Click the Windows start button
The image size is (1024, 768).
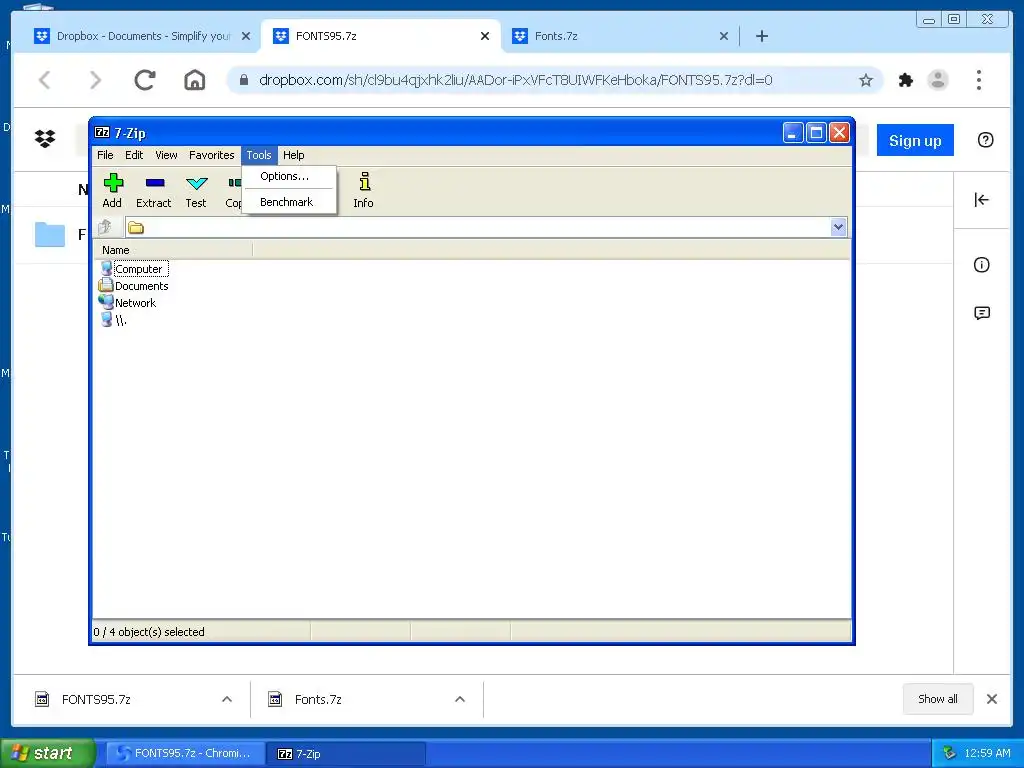[x=48, y=753]
